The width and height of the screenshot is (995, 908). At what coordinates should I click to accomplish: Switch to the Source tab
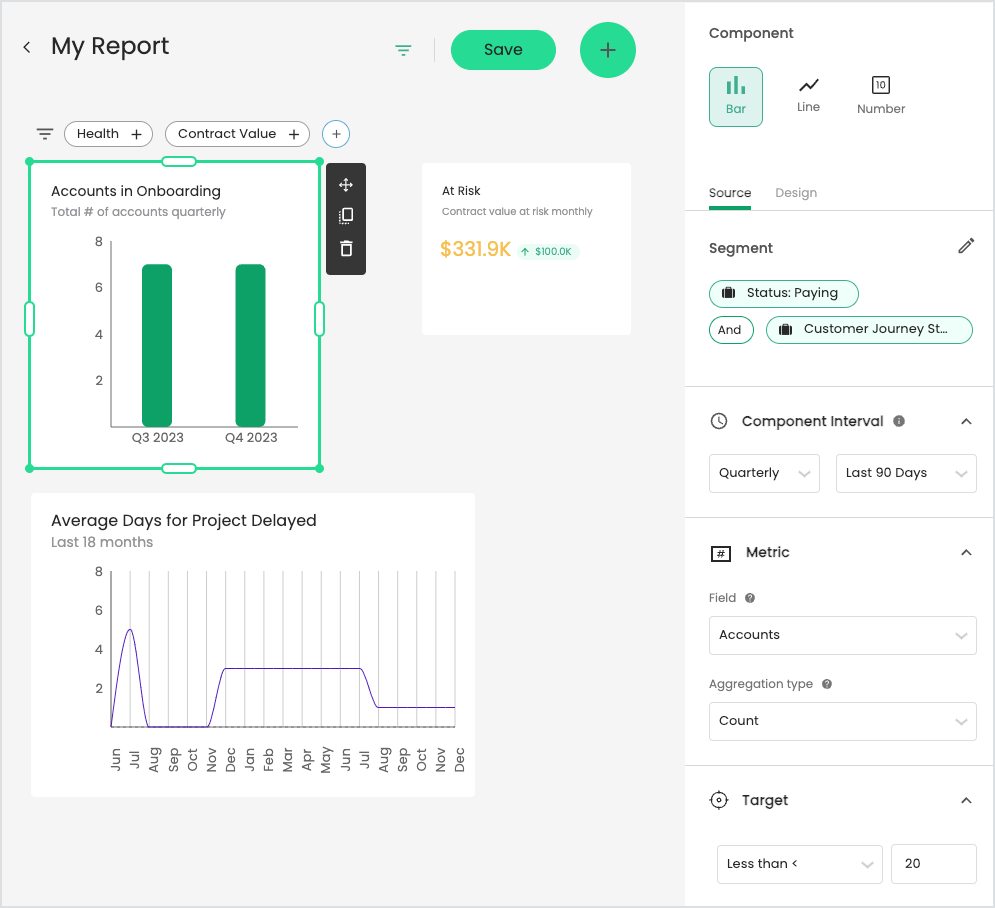730,193
